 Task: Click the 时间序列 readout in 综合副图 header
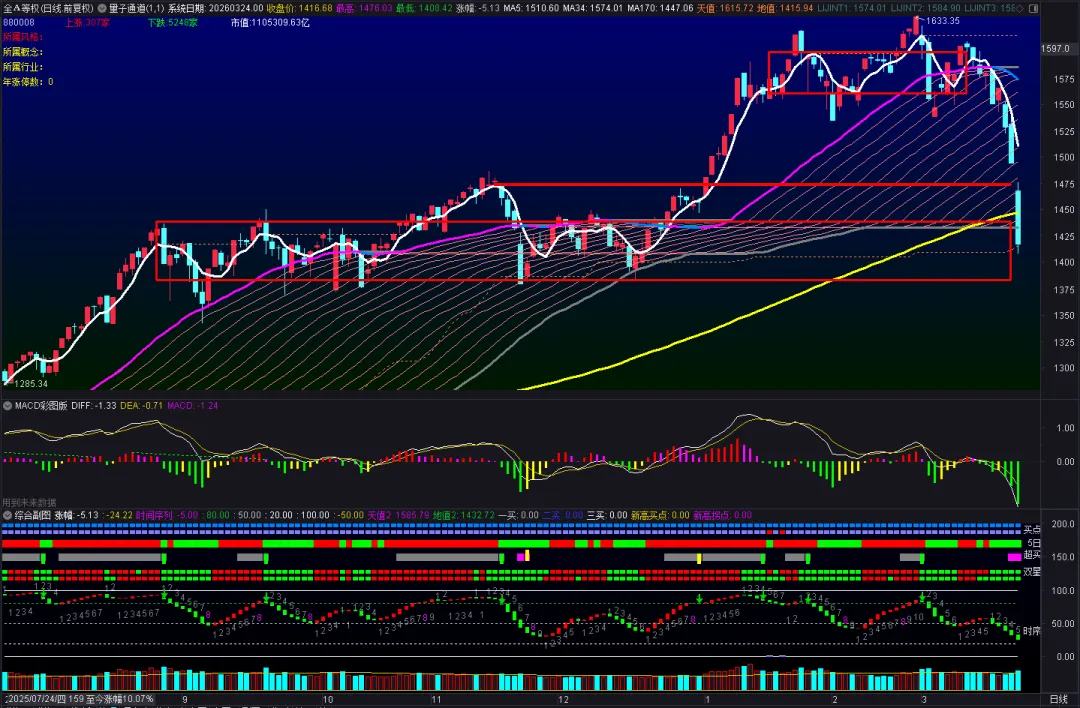[x=167, y=515]
